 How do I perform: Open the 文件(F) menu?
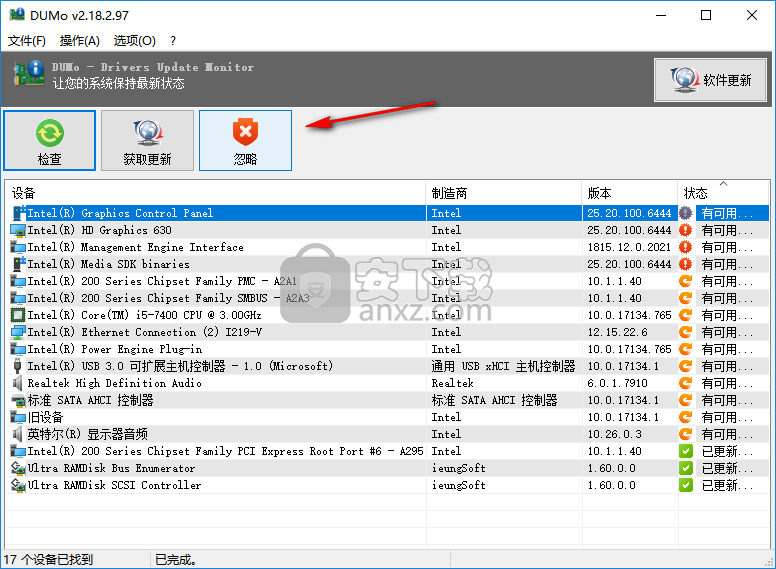[27, 41]
